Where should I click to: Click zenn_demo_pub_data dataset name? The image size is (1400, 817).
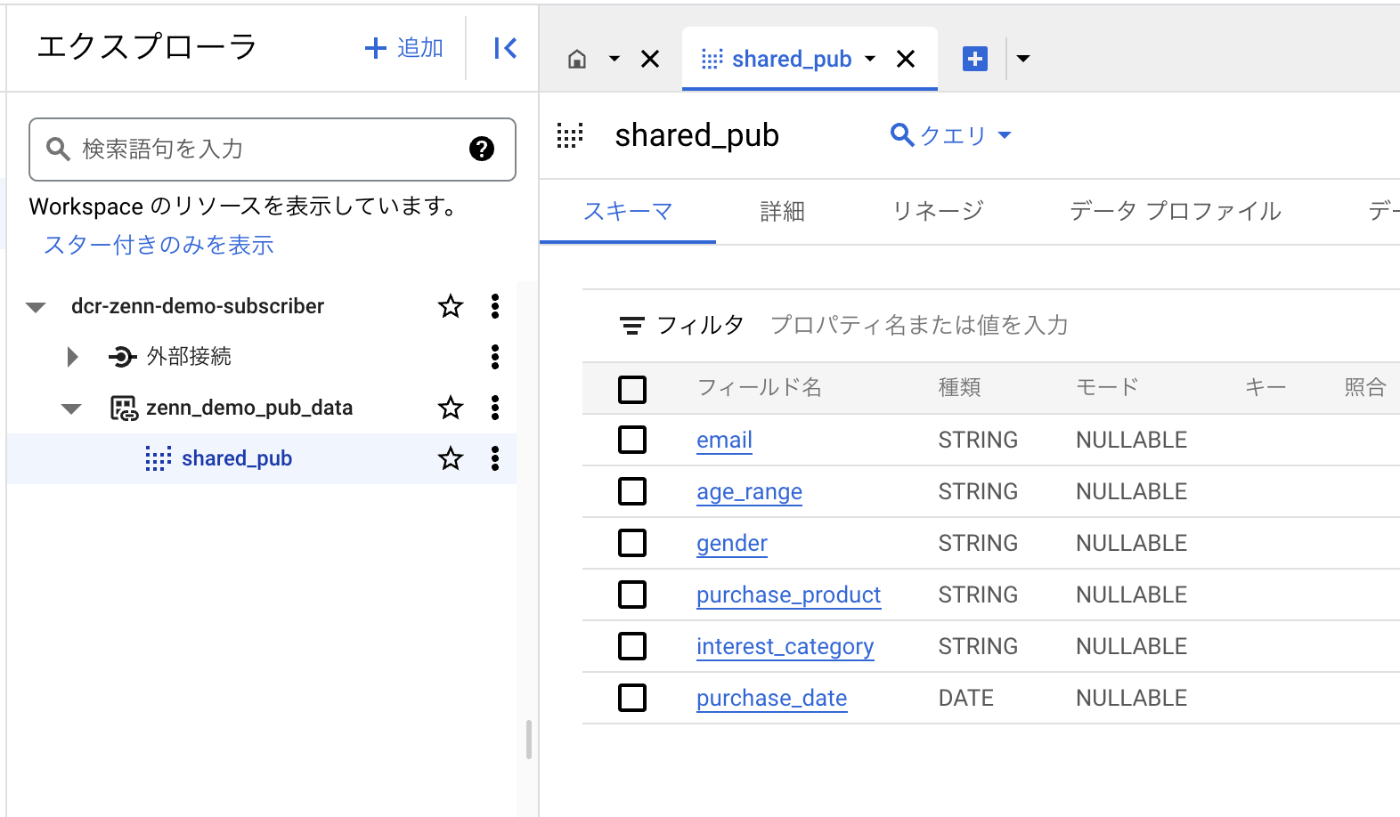pos(249,408)
